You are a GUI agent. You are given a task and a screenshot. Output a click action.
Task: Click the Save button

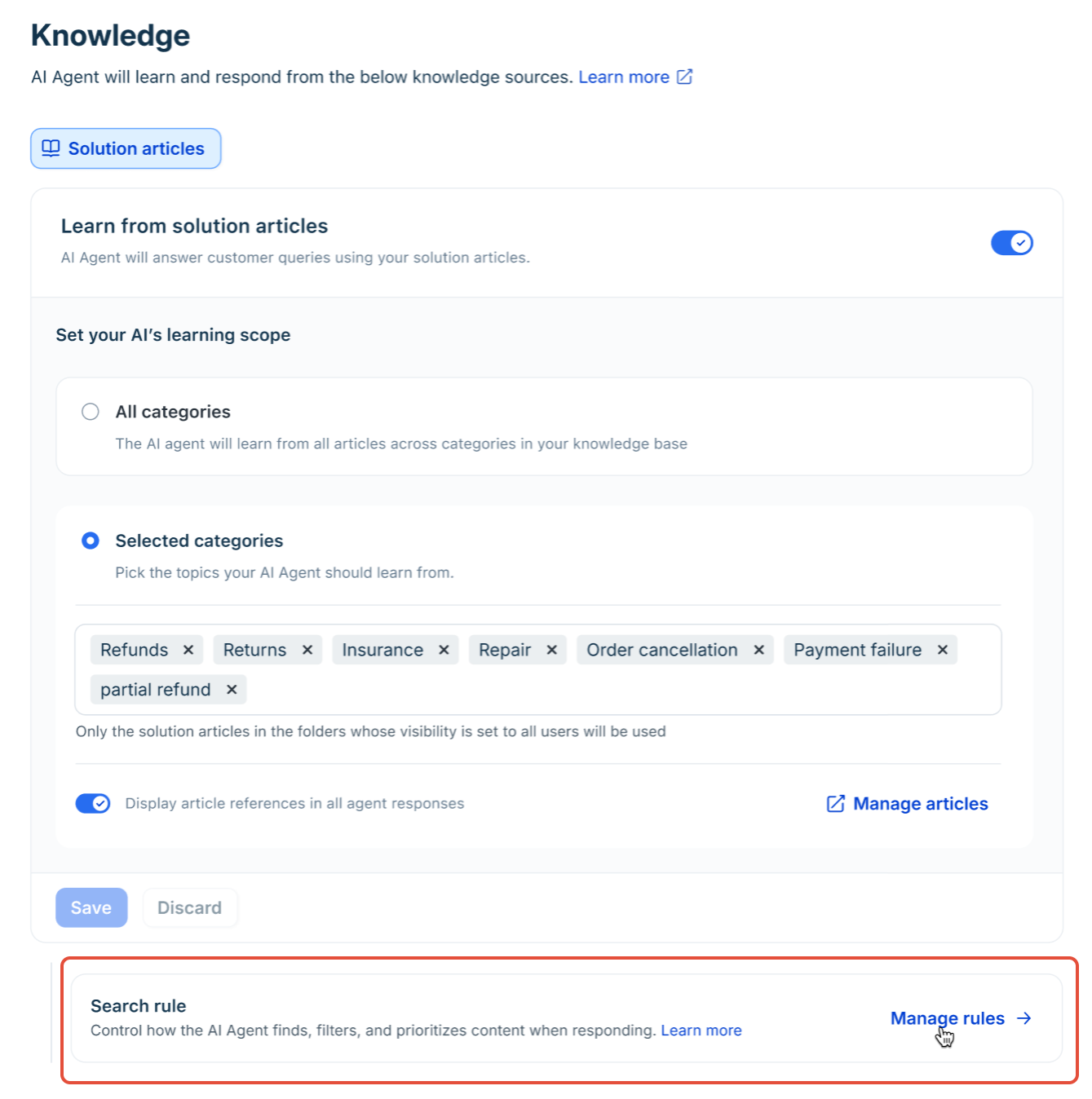pos(91,907)
